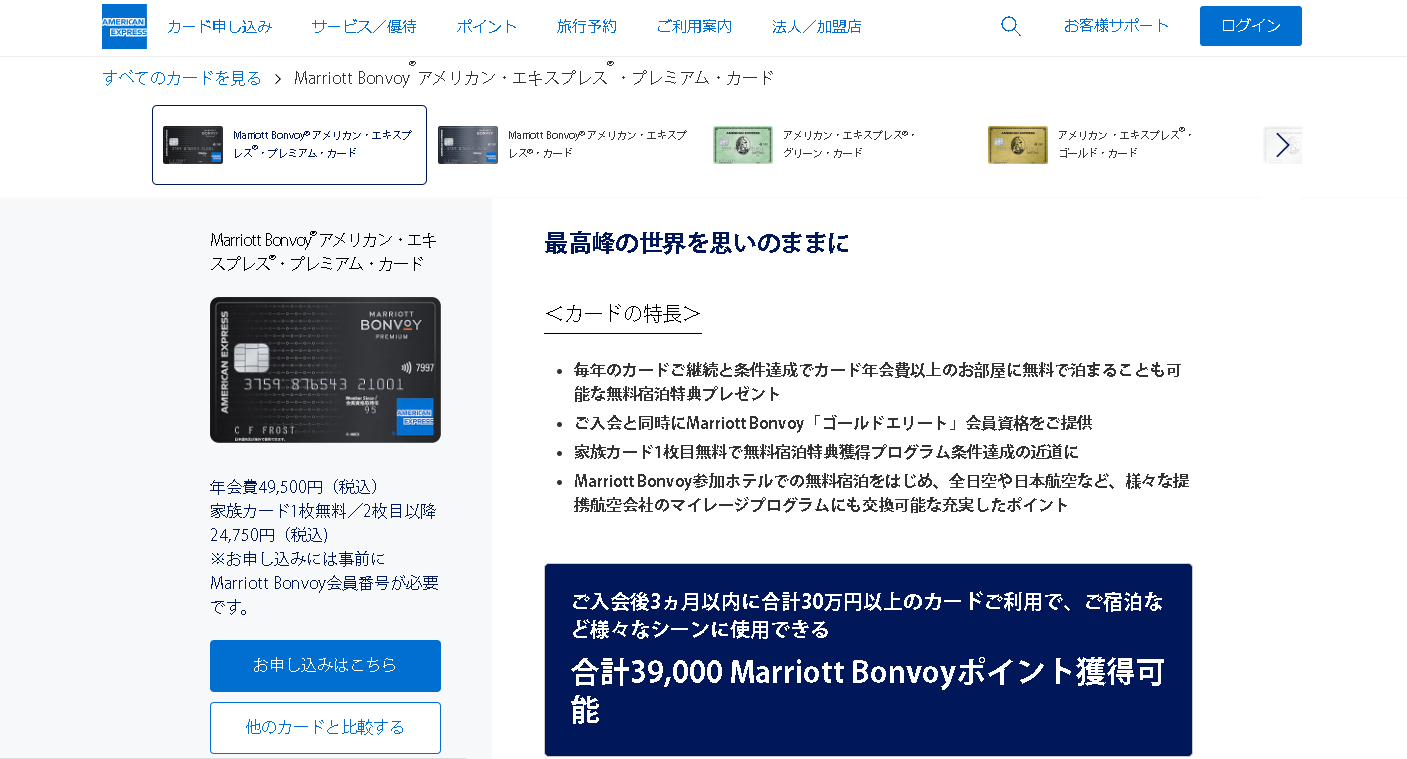This screenshot has height=759, width=1407.
Task: Open ご利用案内 menu
Action: tap(694, 26)
